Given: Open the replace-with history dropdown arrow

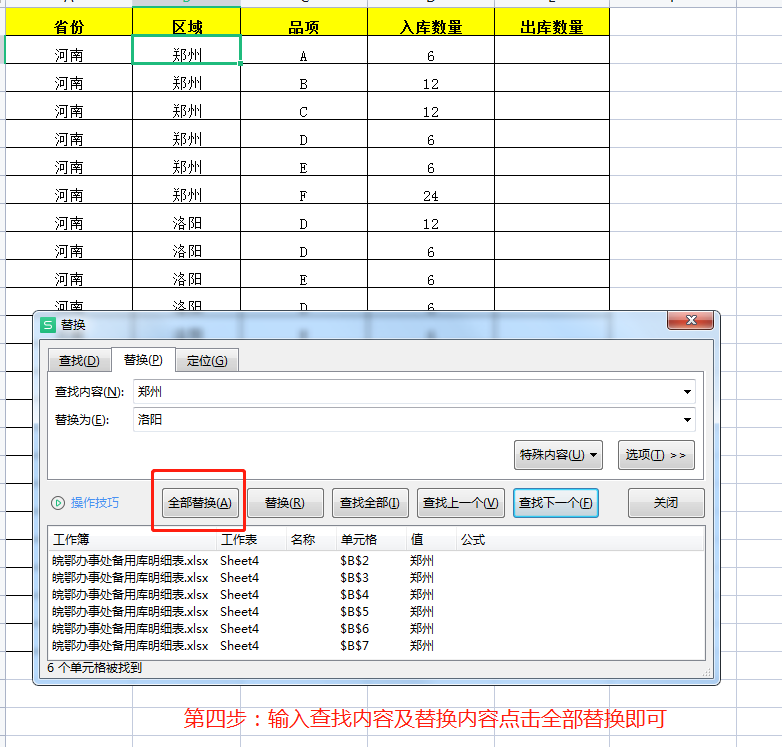Looking at the screenshot, I should (x=687, y=420).
